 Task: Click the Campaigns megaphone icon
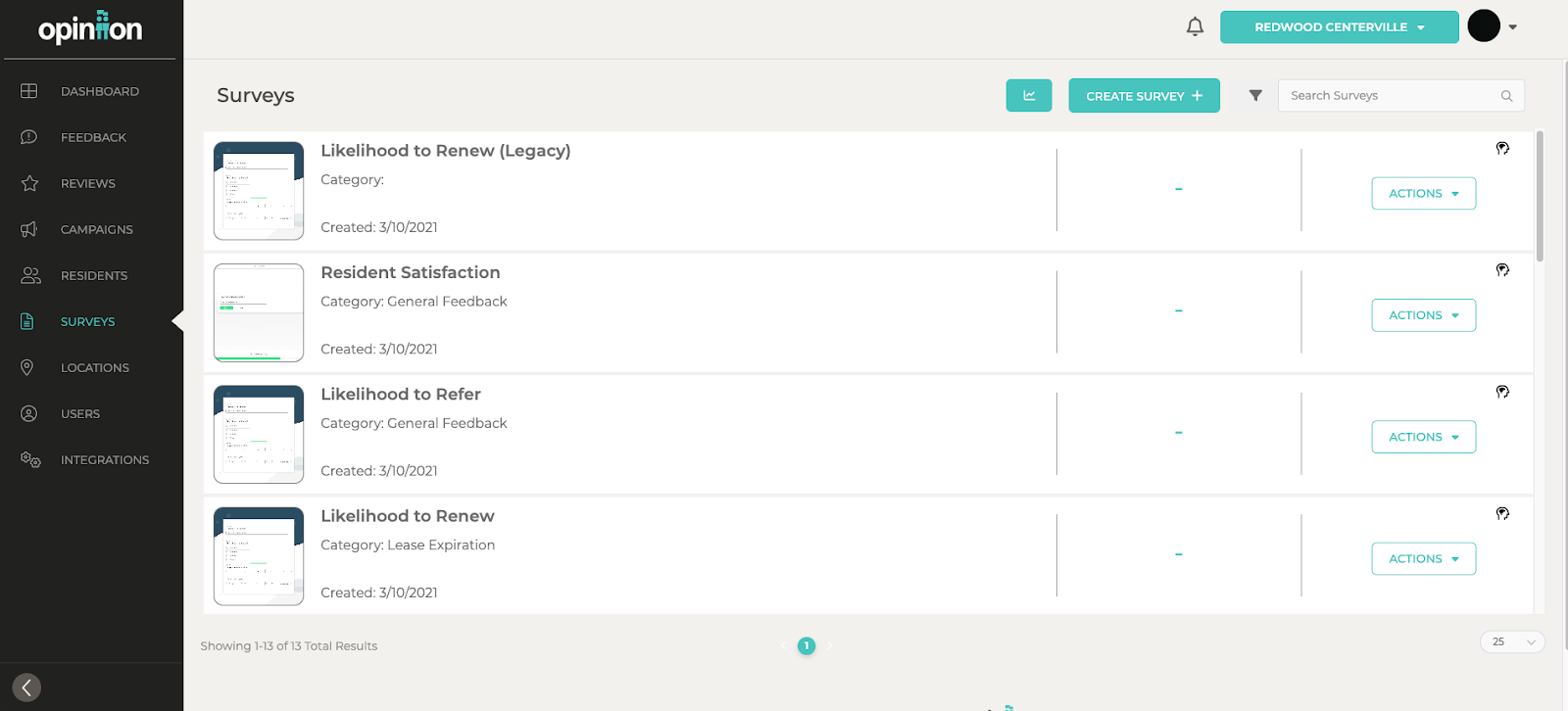tap(29, 229)
